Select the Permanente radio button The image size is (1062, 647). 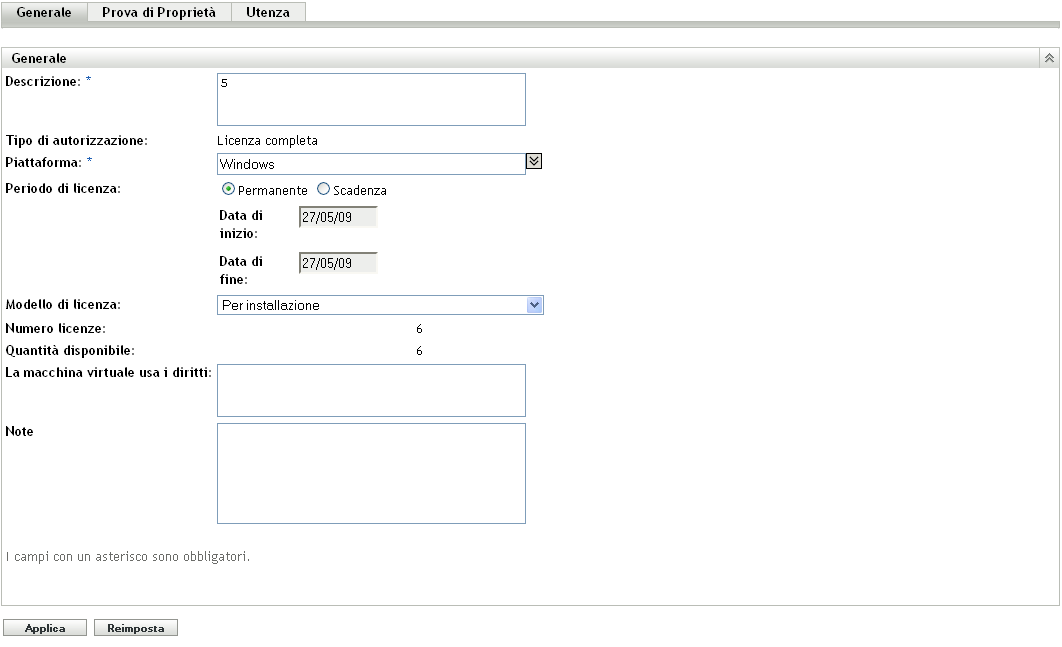228,189
